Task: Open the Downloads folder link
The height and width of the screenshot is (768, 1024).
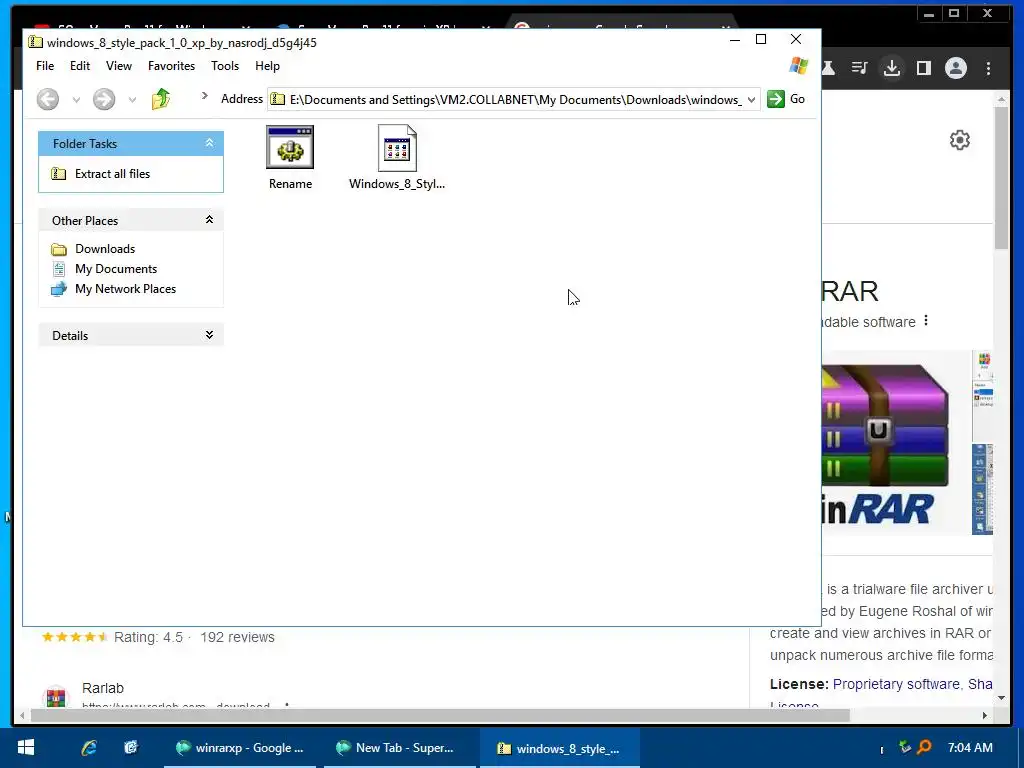Action: pos(105,249)
